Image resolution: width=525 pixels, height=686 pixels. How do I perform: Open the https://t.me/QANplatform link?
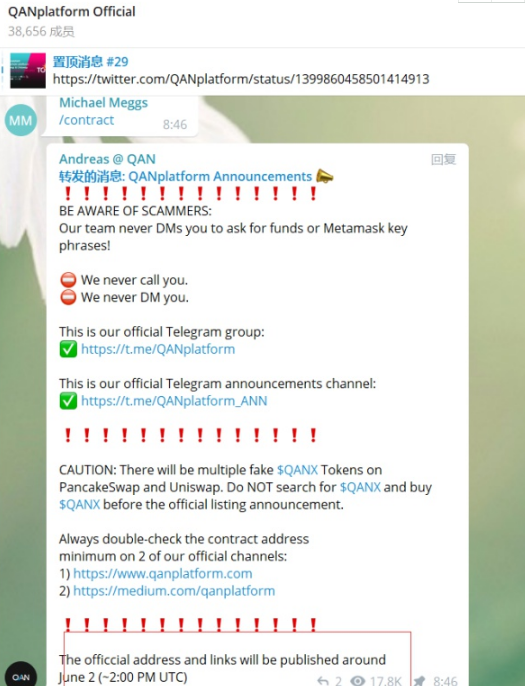pos(158,349)
